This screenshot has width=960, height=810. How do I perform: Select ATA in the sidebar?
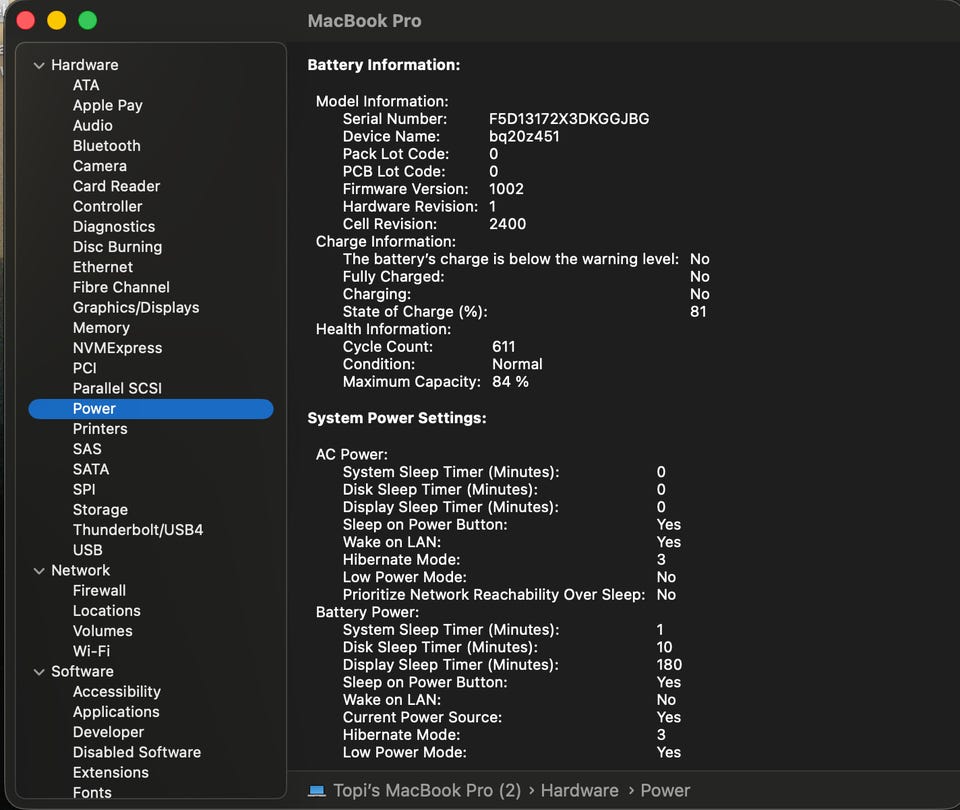click(86, 85)
